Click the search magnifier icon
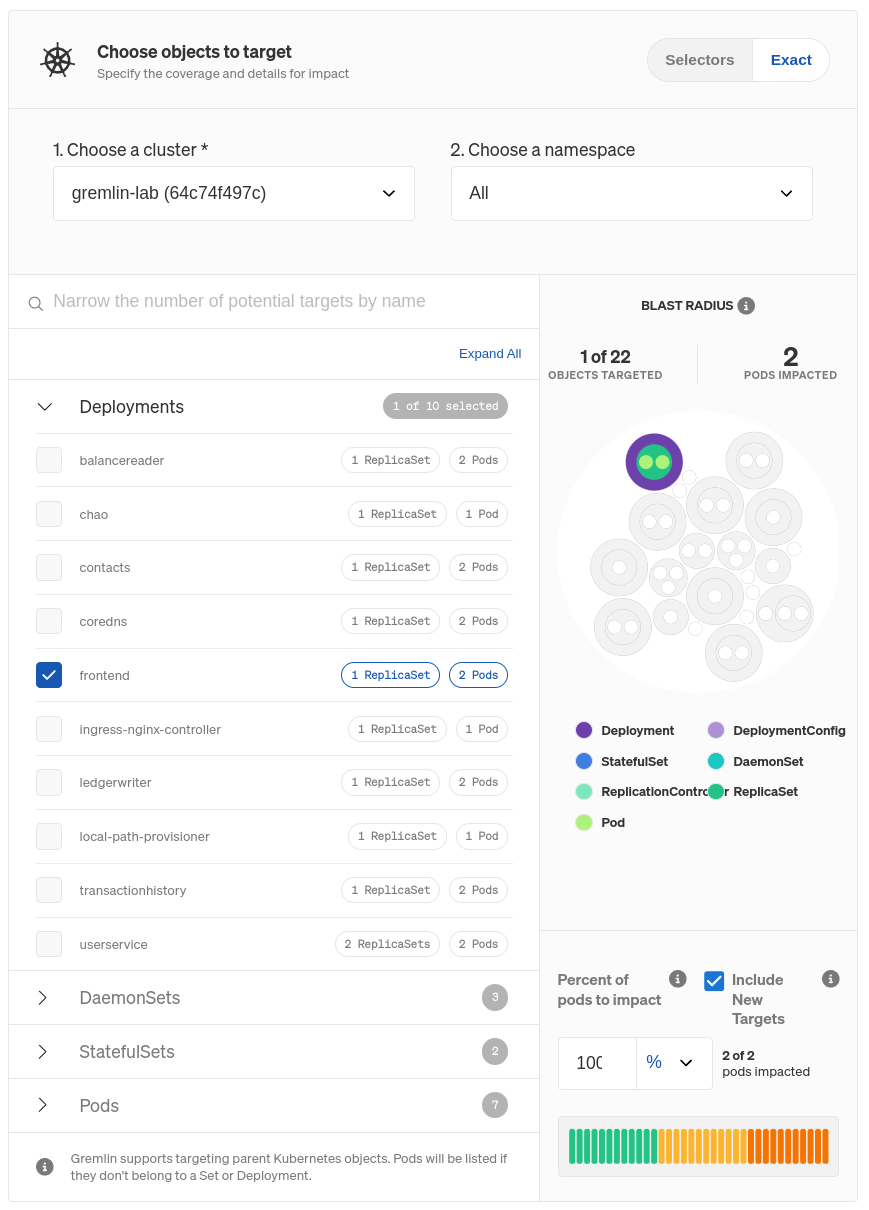The width and height of the screenshot is (869, 1210). click(35, 303)
